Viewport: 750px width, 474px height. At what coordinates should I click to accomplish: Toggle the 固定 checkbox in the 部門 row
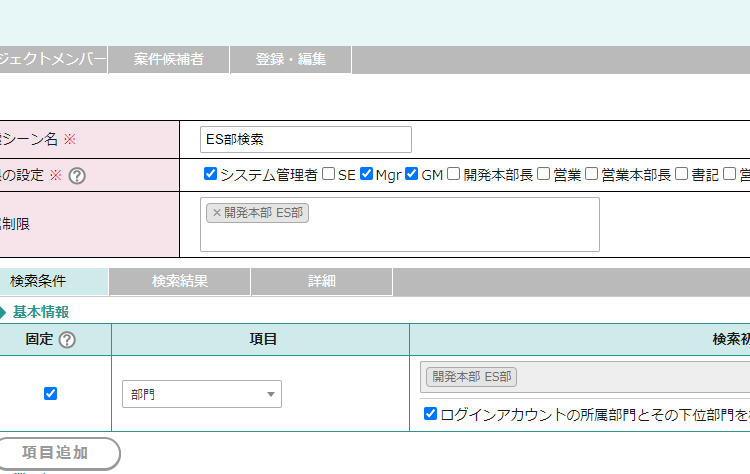click(x=51, y=394)
